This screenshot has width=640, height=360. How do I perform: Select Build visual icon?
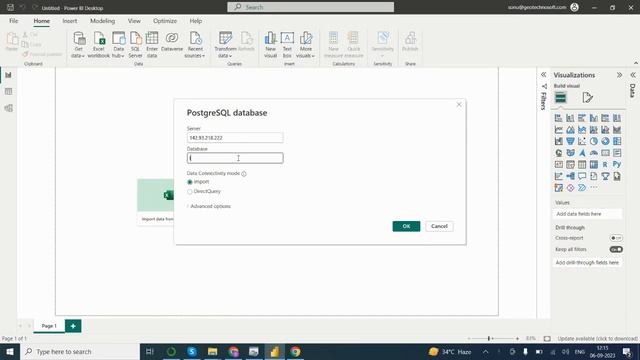point(560,97)
